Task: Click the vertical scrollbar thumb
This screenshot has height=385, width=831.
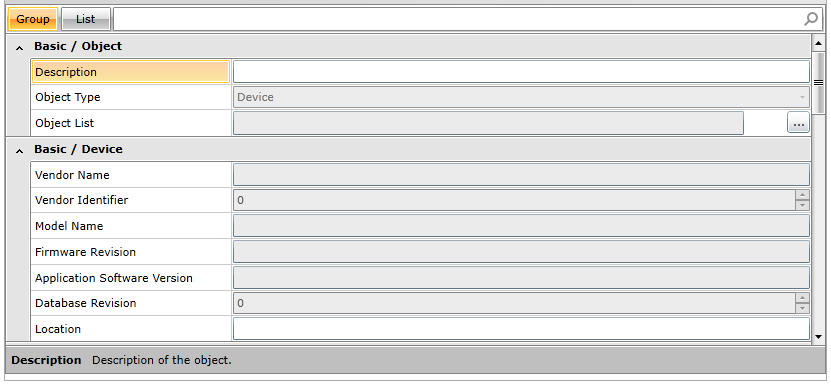Action: pos(818,83)
